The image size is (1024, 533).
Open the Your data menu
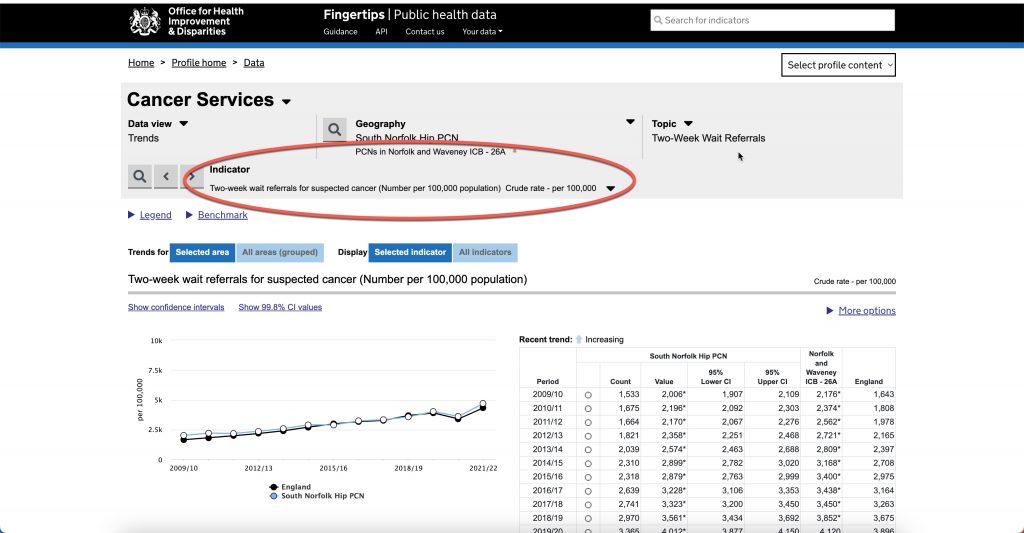pyautogui.click(x=482, y=31)
